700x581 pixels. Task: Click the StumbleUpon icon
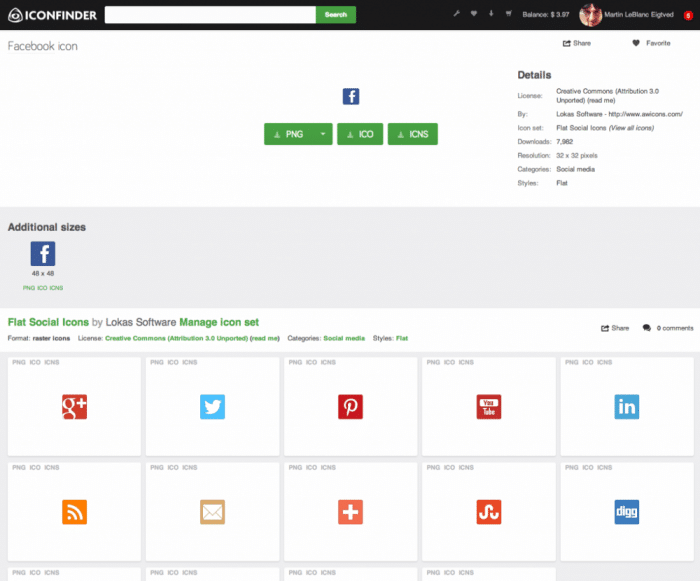489,512
